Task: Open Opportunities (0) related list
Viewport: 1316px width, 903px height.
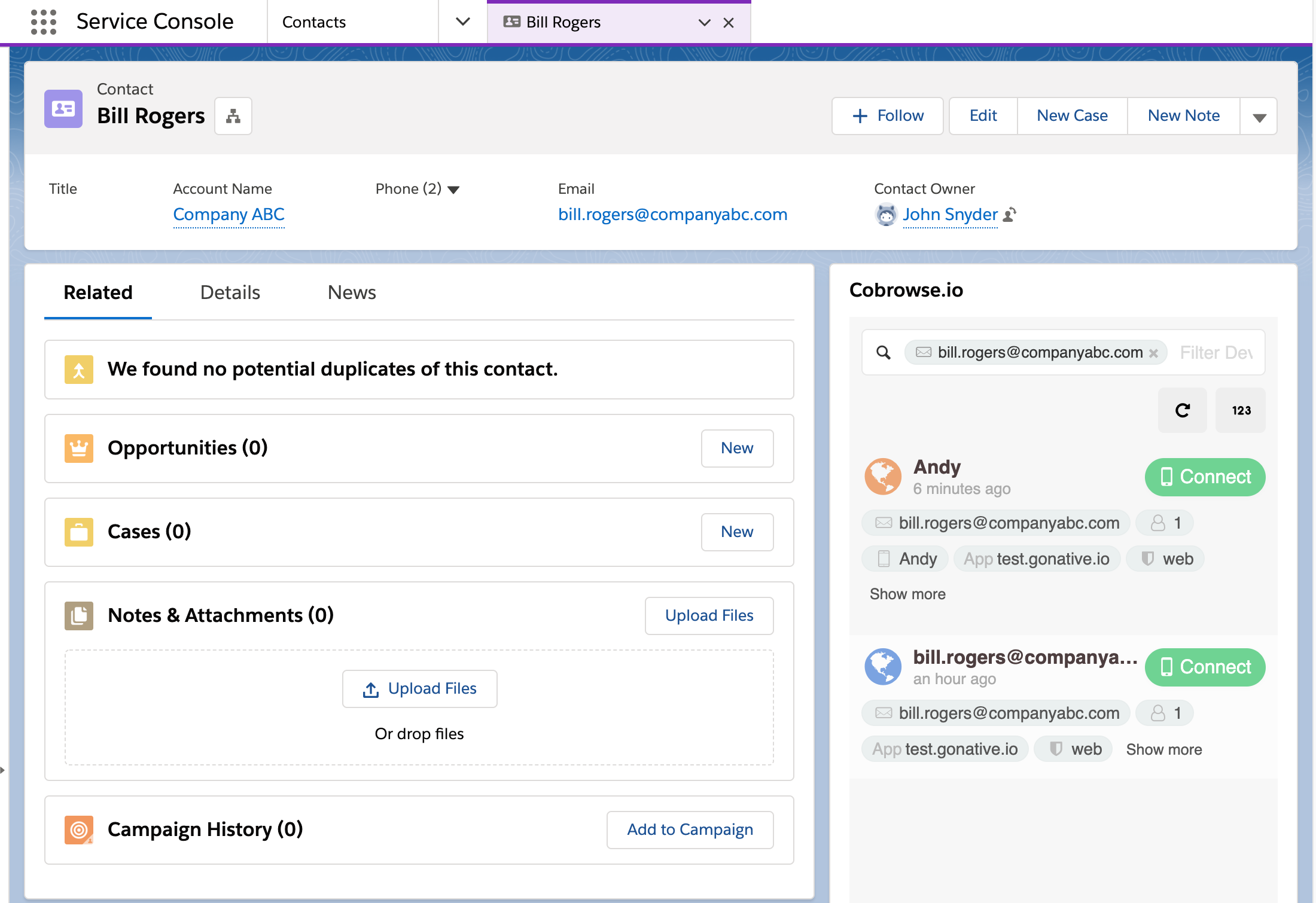Action: coord(188,448)
